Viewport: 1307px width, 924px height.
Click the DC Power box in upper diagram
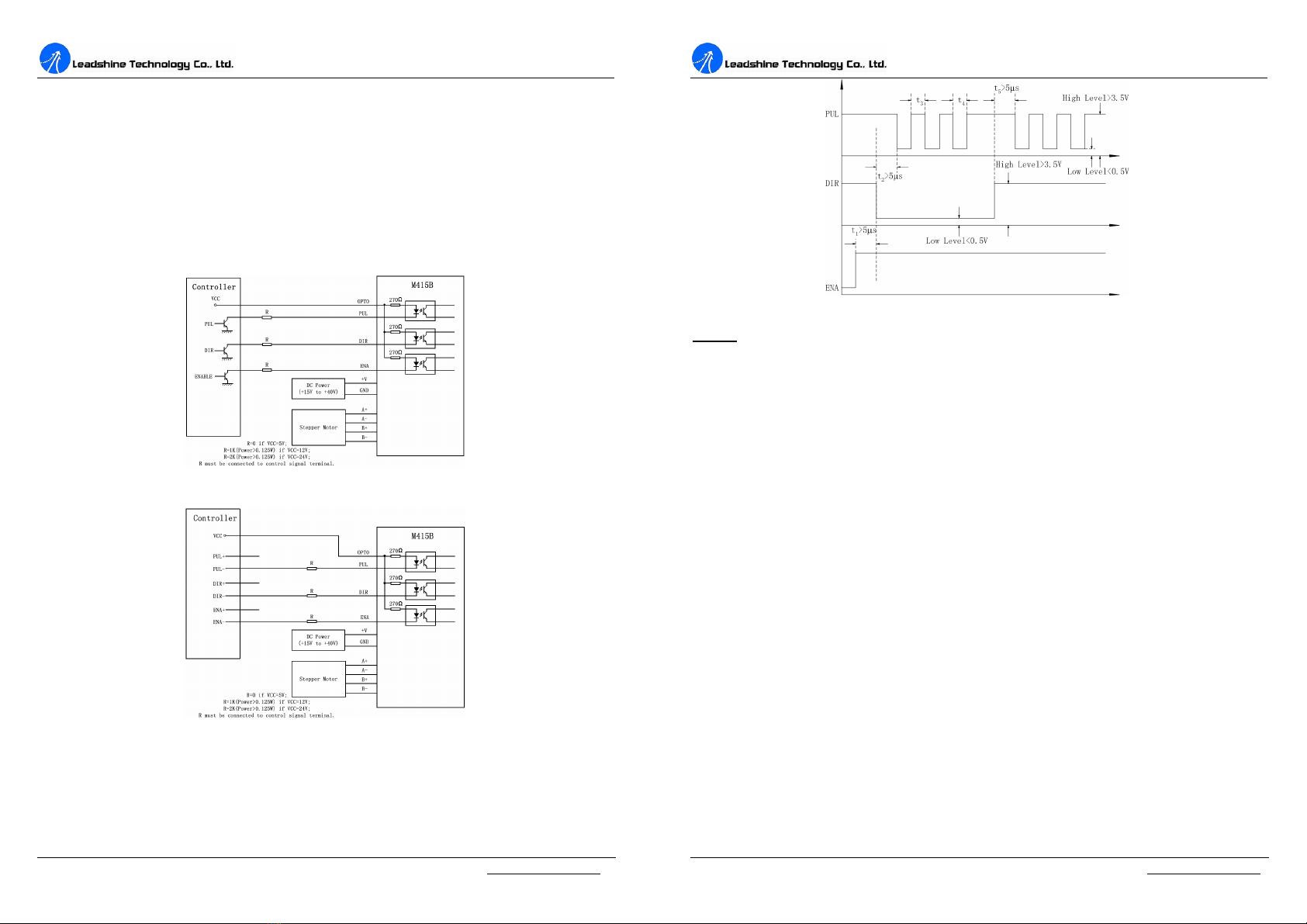(319, 389)
